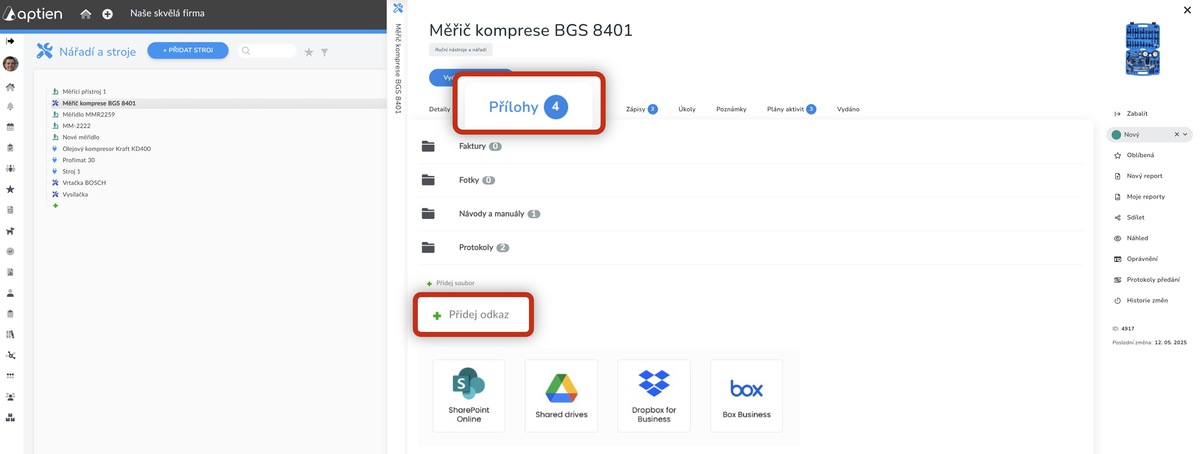Click green plus below the machine list

coord(56,206)
